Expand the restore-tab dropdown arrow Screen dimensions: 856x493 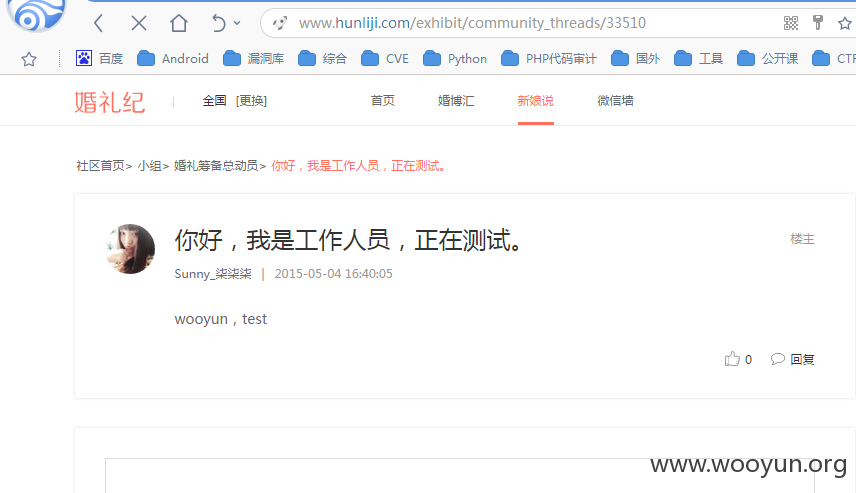[237, 23]
